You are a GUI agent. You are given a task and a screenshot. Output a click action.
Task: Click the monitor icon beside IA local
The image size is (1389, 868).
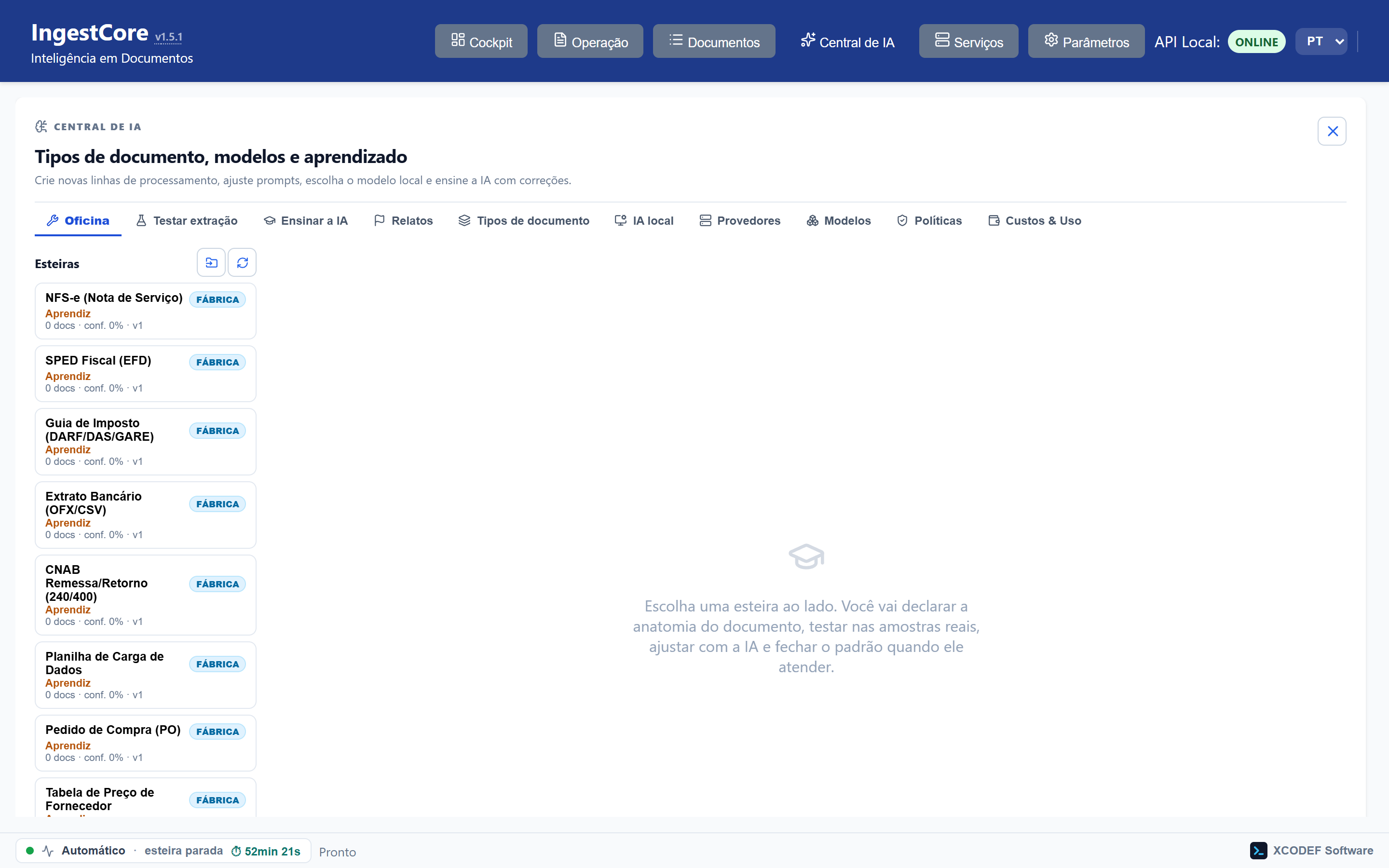(x=620, y=220)
